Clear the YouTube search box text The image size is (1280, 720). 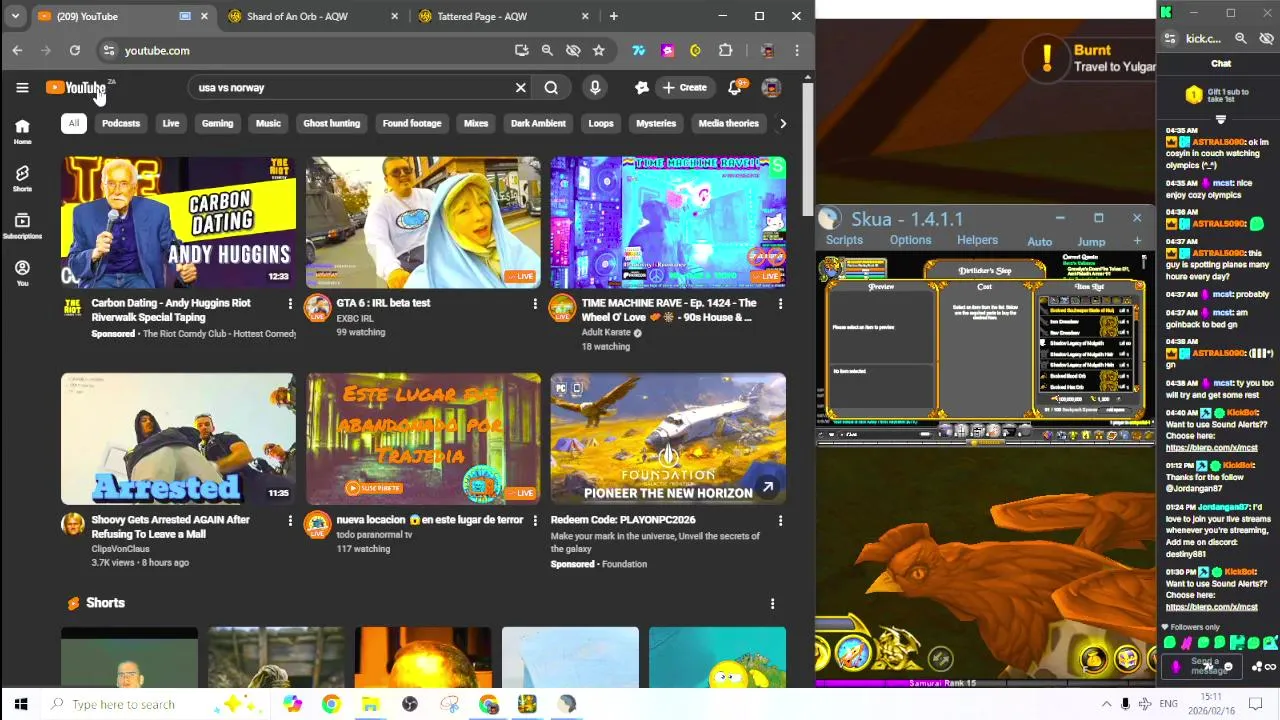tap(520, 87)
